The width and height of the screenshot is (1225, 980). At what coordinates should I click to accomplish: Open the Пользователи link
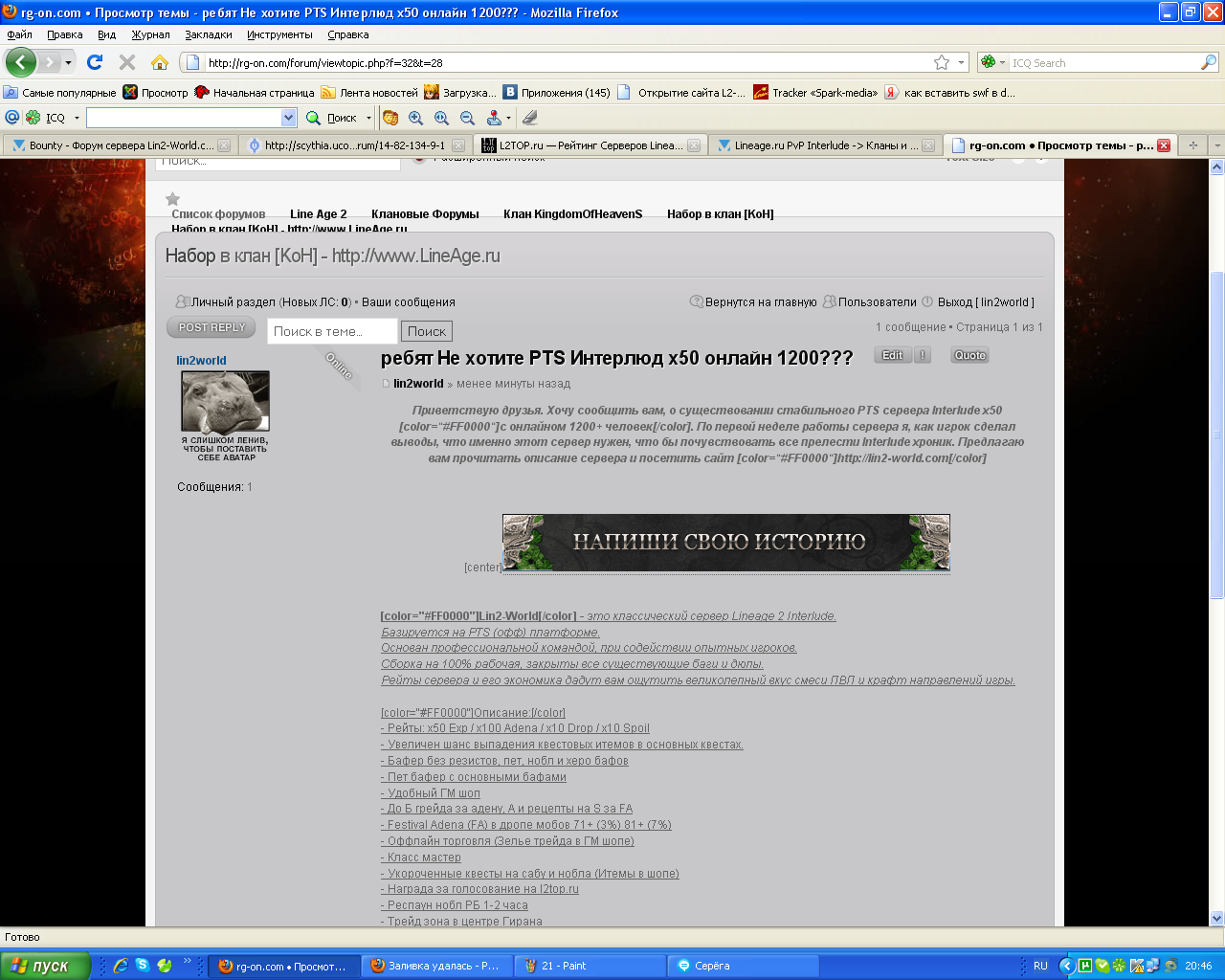coord(878,301)
